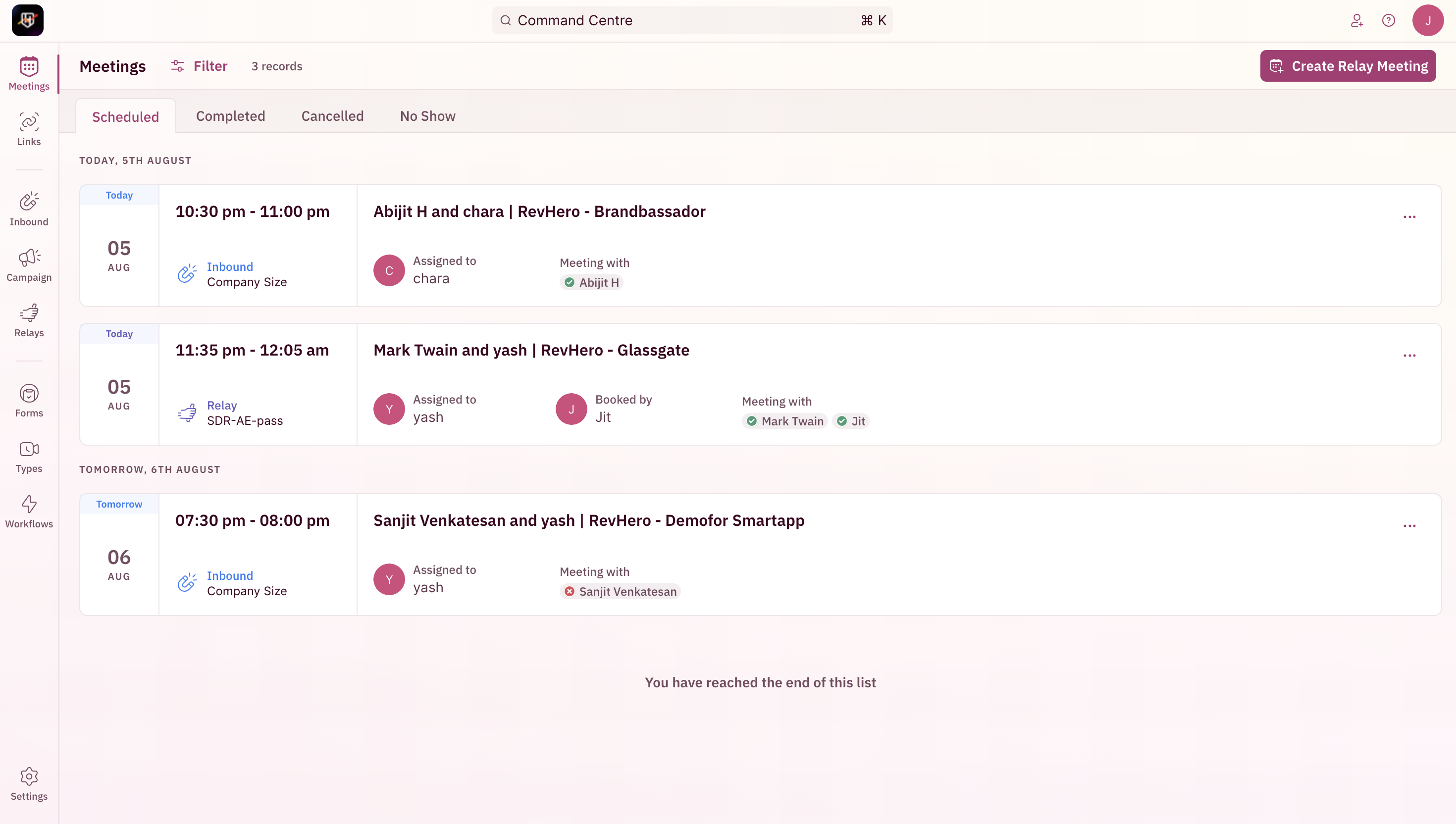Viewport: 1456px width, 824px height.
Task: Open meeting Types in the sidebar
Action: coord(29,456)
